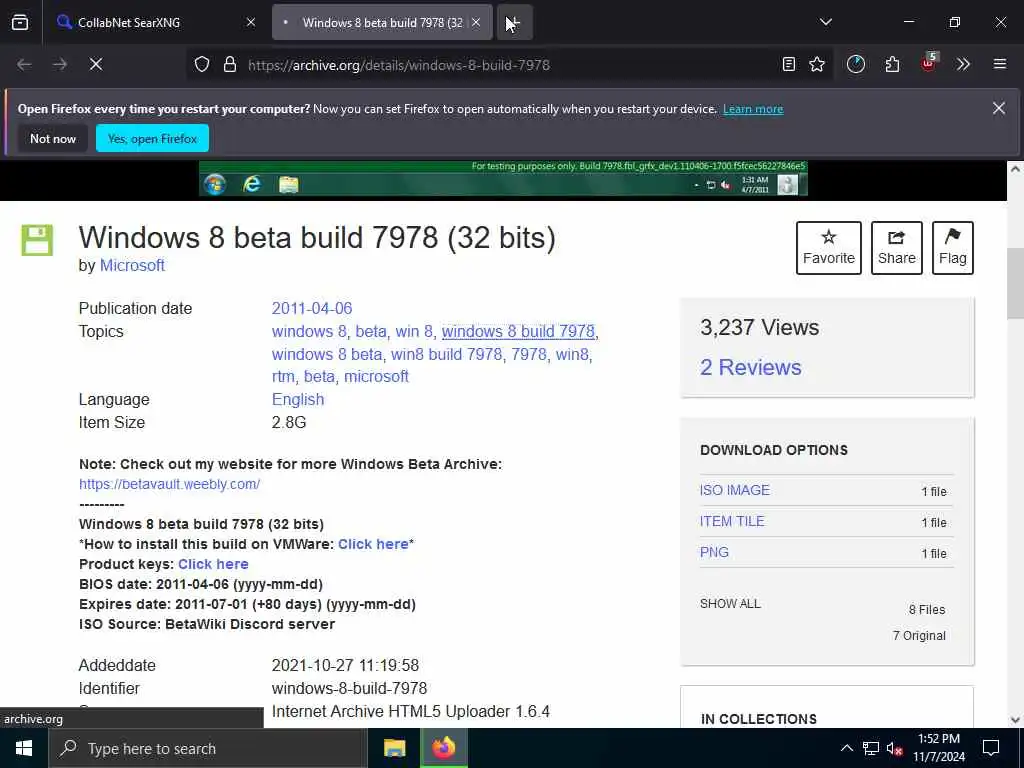1024x768 pixels.
Task: Share this archive item
Action: tap(897, 248)
